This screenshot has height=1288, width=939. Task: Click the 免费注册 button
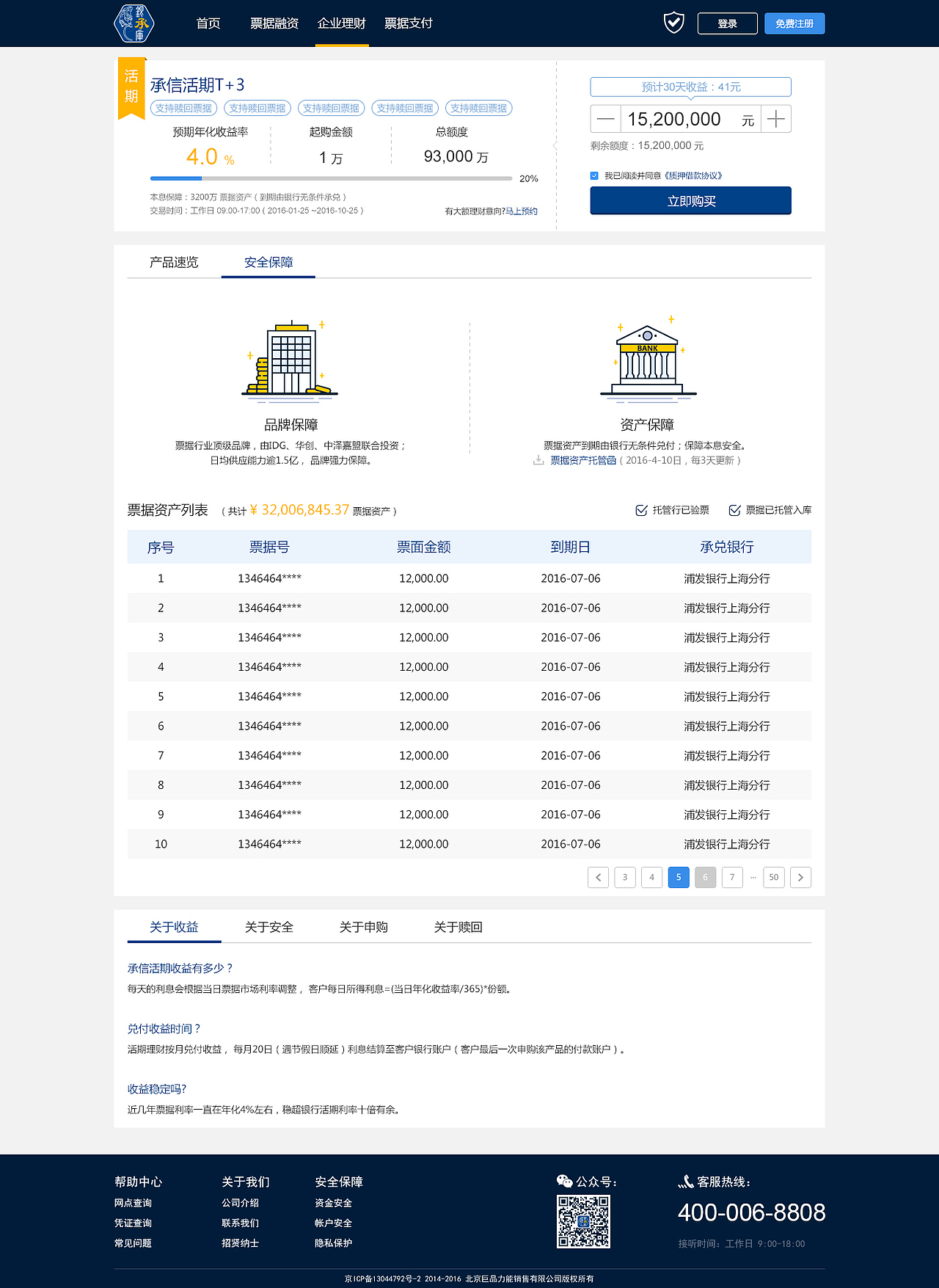(x=794, y=23)
